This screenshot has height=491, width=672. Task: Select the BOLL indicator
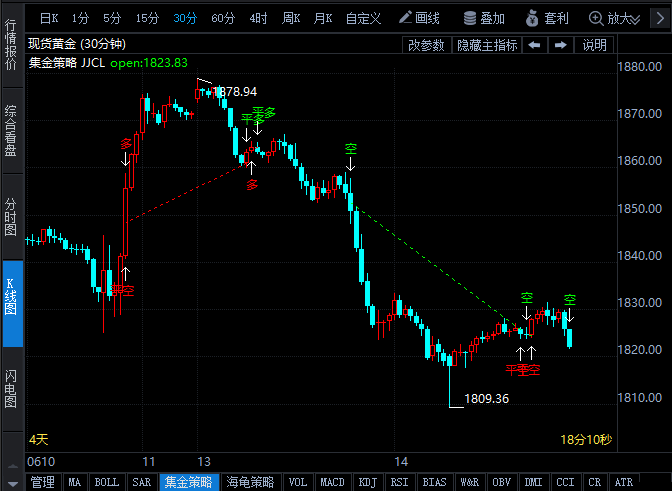(106, 482)
